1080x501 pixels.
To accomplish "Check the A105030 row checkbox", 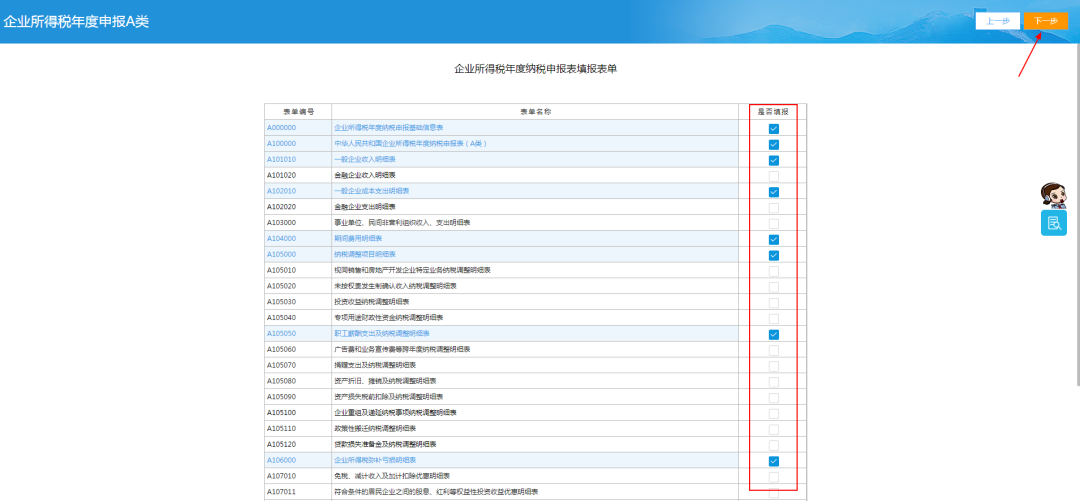I will pos(773,303).
